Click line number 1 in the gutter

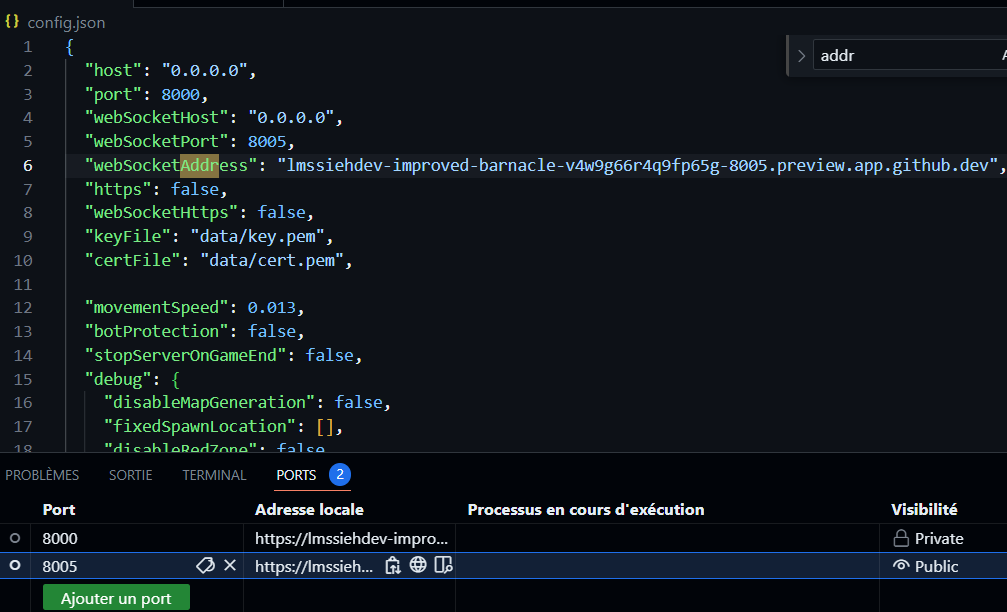(x=28, y=47)
